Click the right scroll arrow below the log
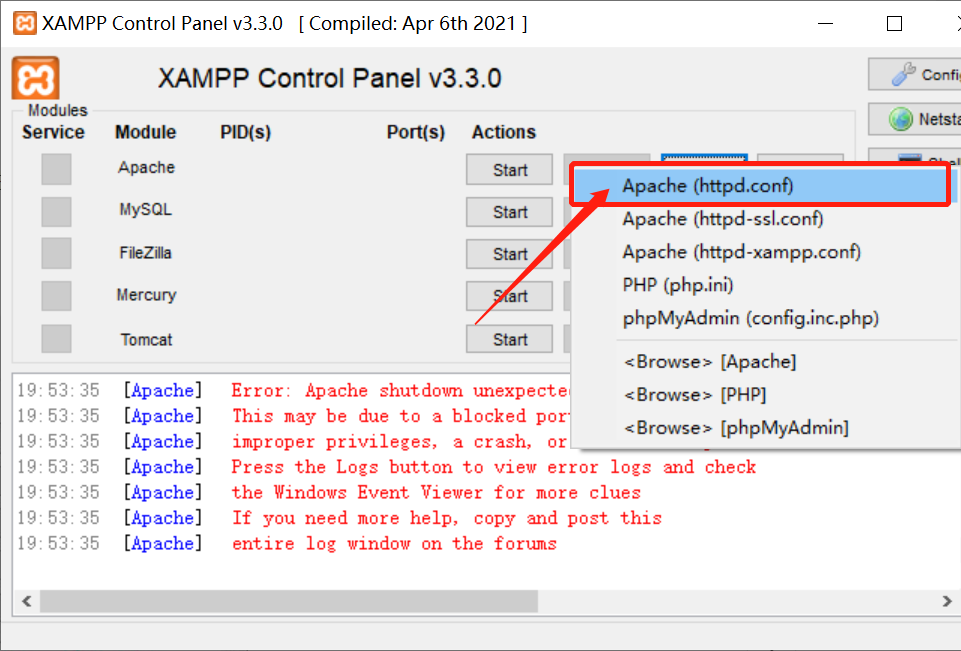 tap(946, 601)
